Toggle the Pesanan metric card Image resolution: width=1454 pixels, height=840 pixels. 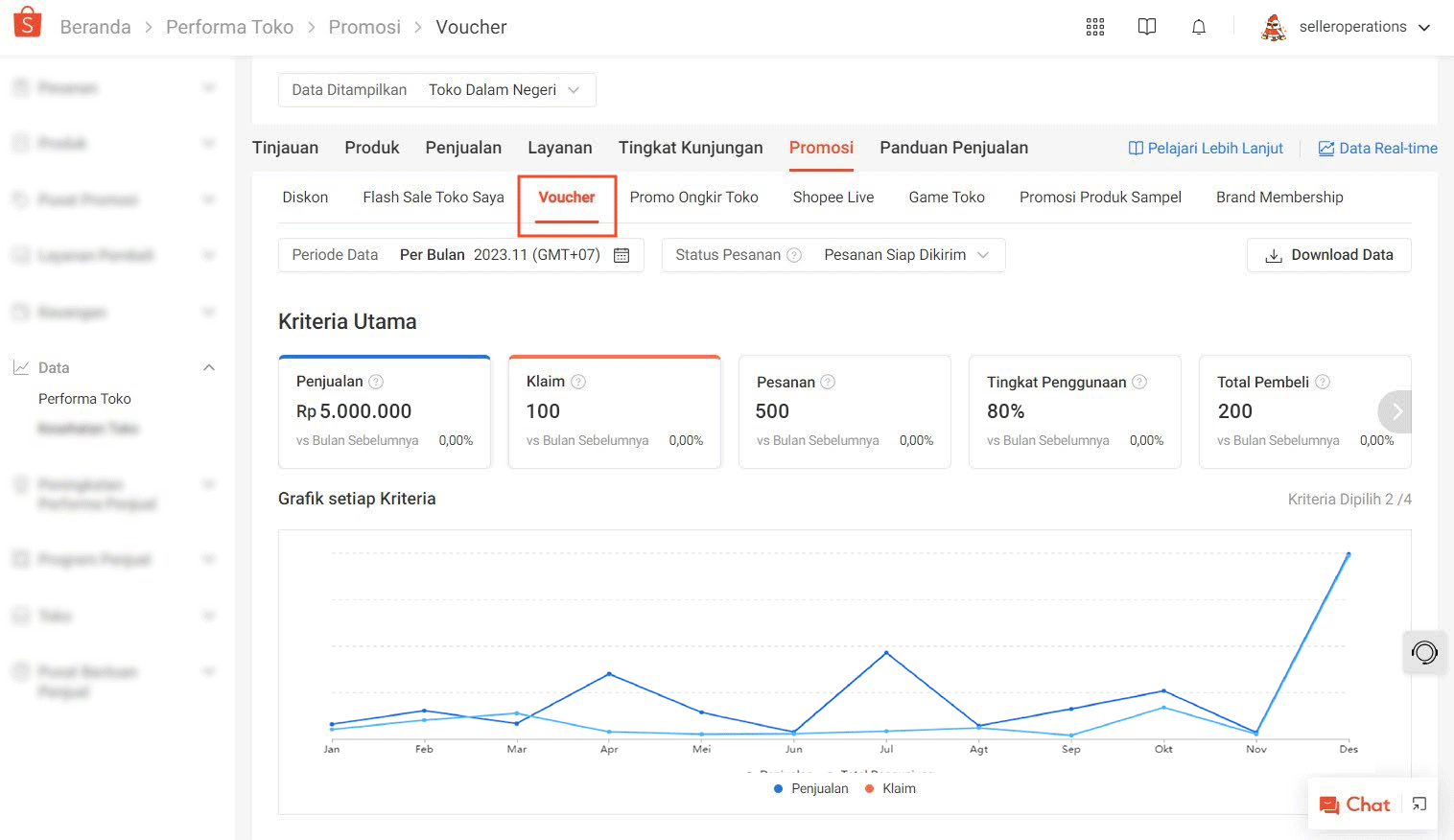844,412
